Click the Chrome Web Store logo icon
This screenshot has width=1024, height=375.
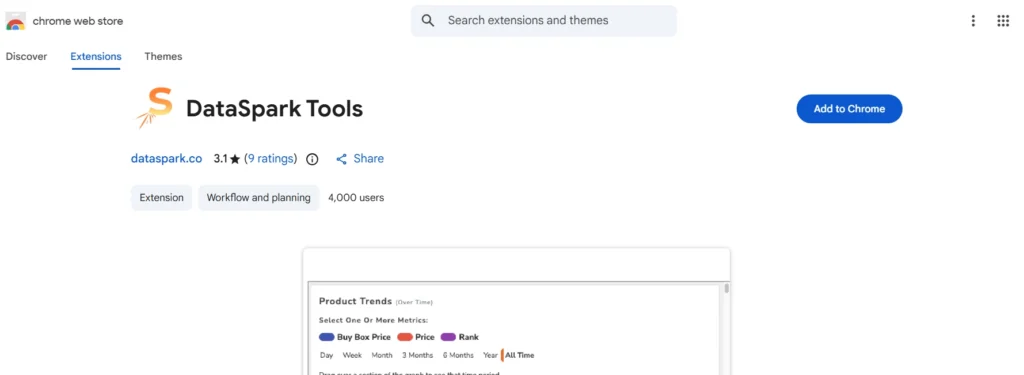(x=15, y=21)
